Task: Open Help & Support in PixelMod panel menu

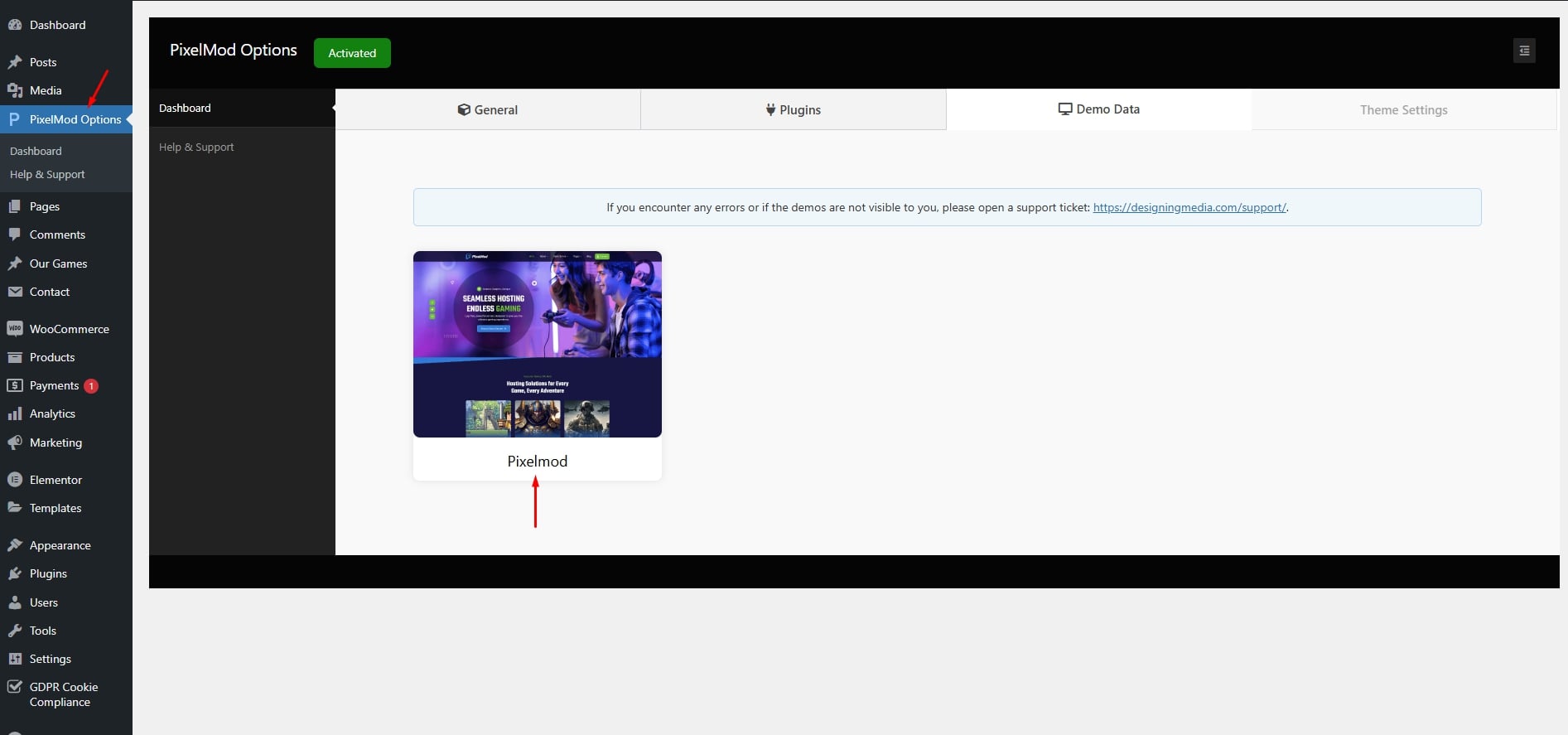Action: 242,147
